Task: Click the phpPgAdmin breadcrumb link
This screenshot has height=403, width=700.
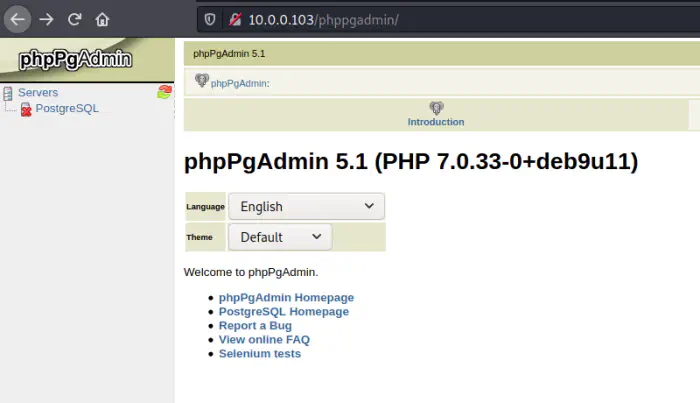Action: click(240, 83)
